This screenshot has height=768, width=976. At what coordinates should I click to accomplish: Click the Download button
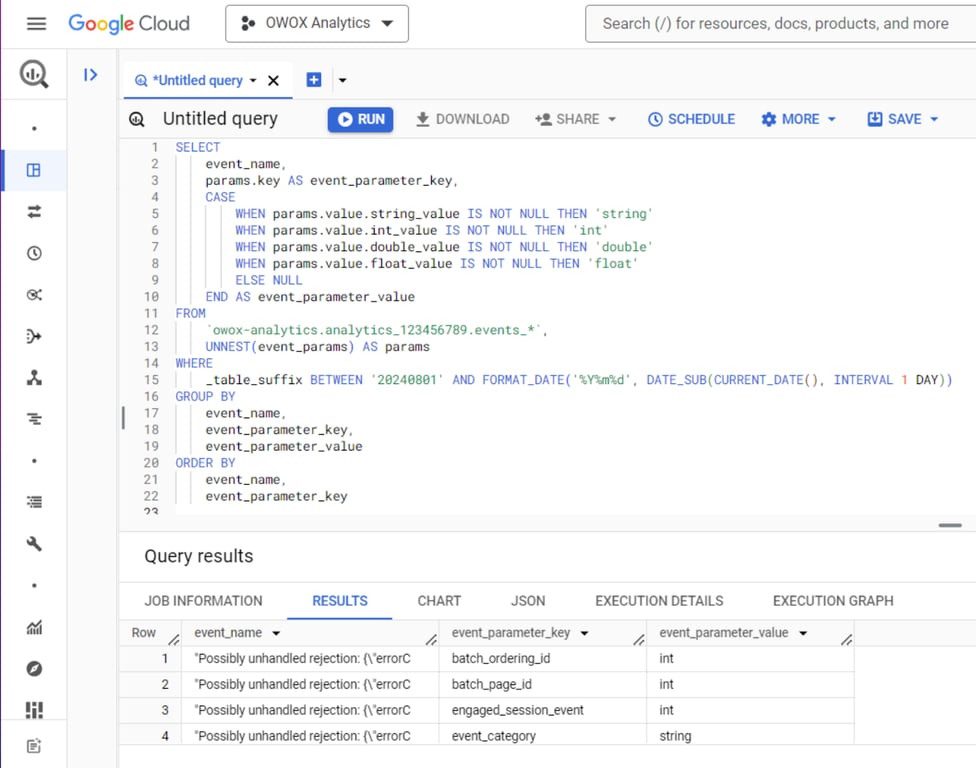point(462,119)
